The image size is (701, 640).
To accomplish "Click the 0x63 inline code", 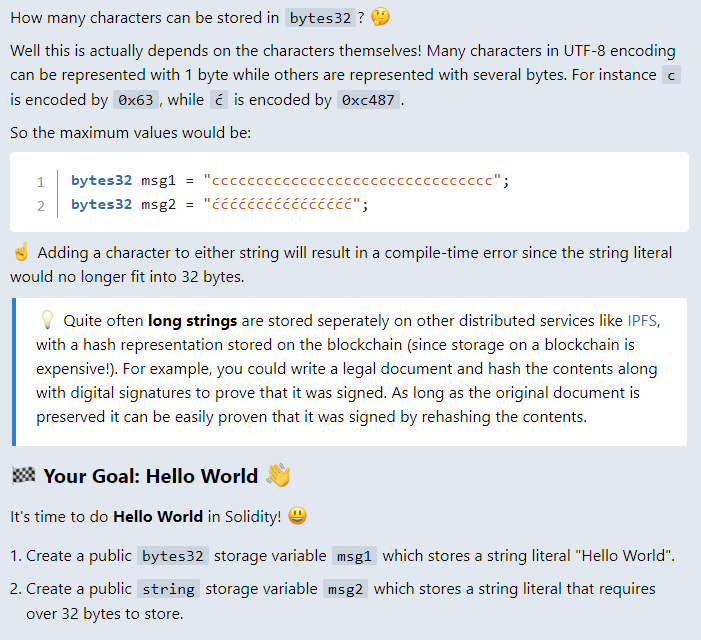I will pyautogui.click(x=137, y=99).
